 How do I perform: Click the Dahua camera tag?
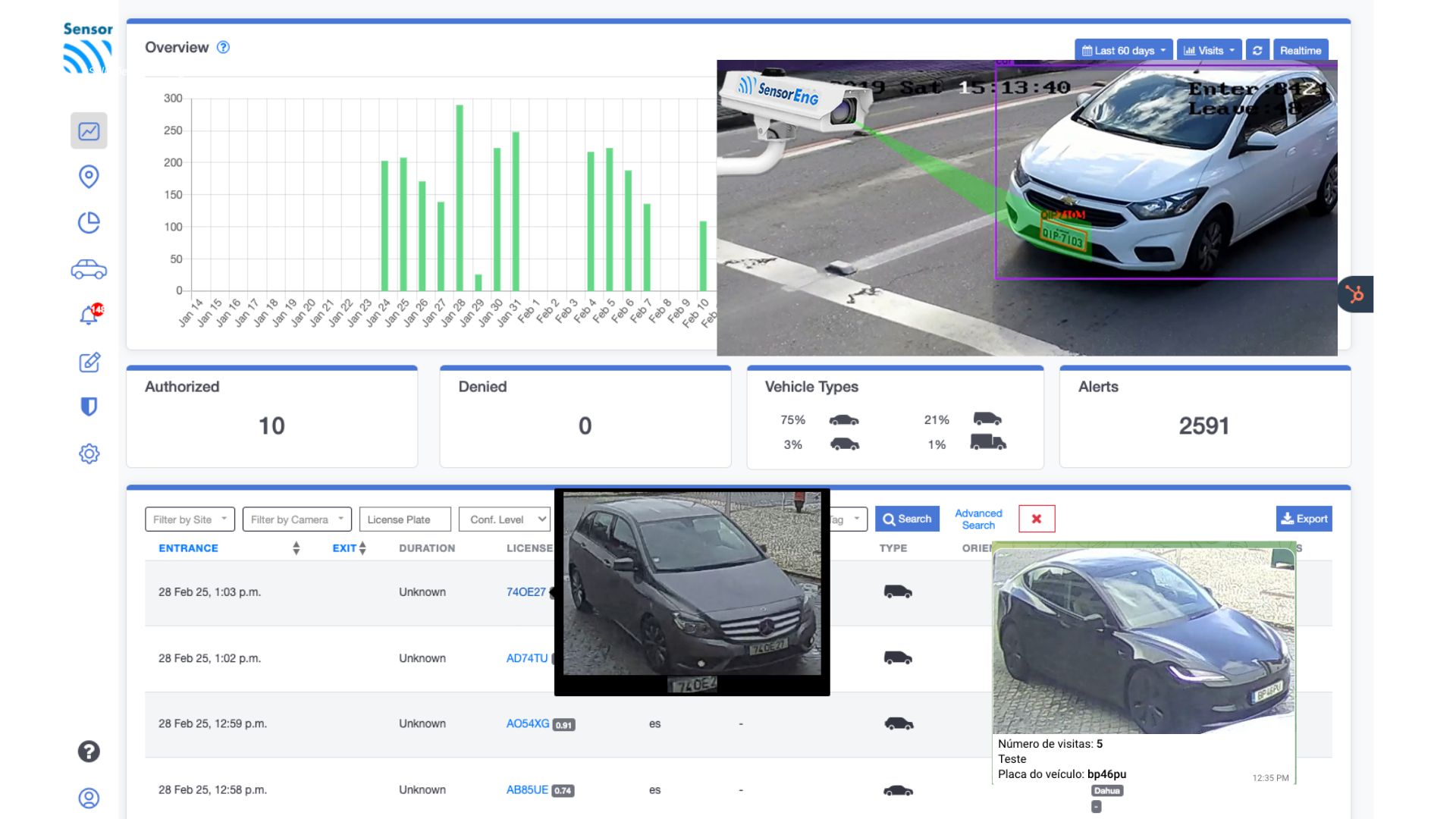click(1107, 791)
